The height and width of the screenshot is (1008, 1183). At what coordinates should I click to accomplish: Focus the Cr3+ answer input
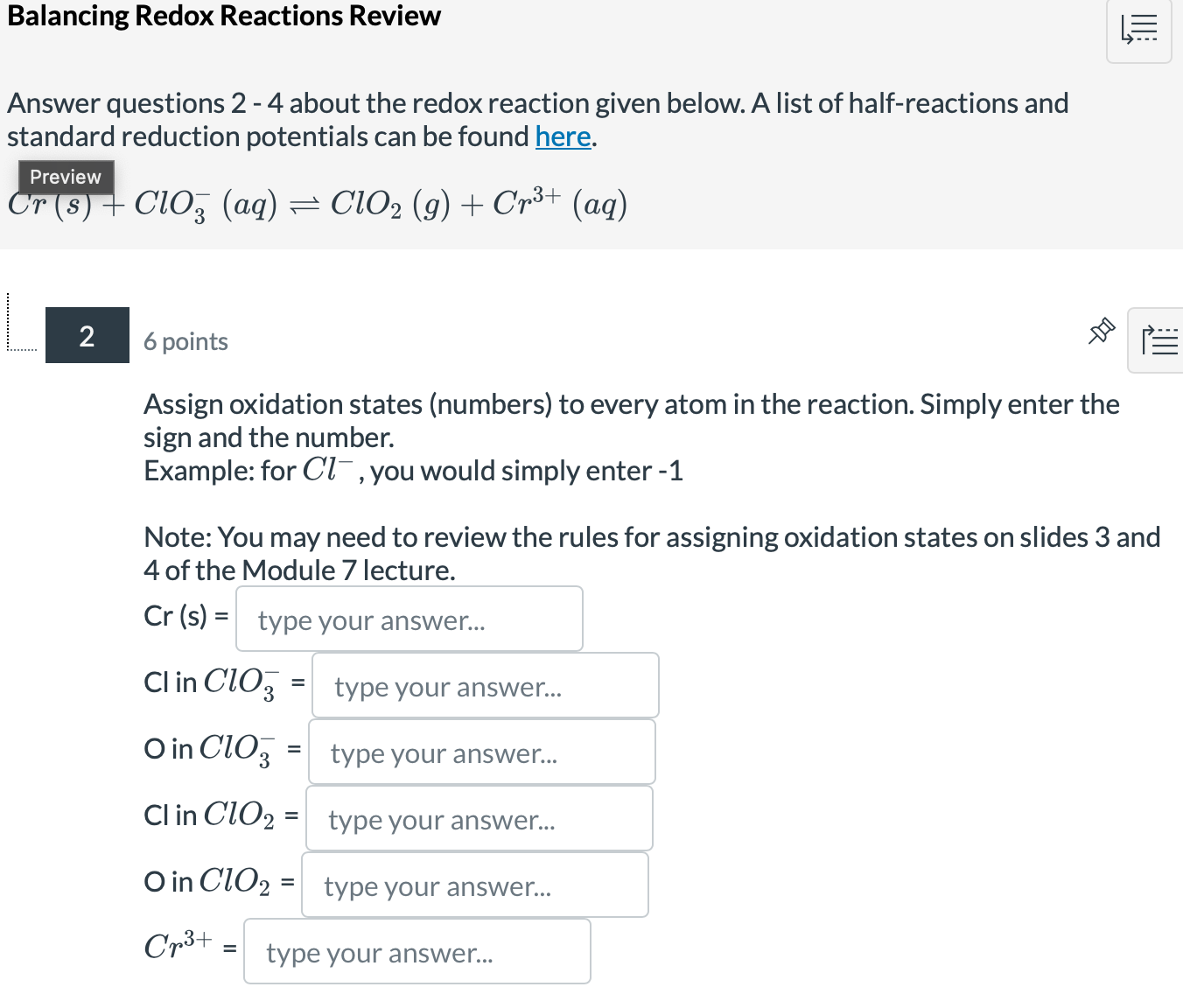pyautogui.click(x=417, y=951)
